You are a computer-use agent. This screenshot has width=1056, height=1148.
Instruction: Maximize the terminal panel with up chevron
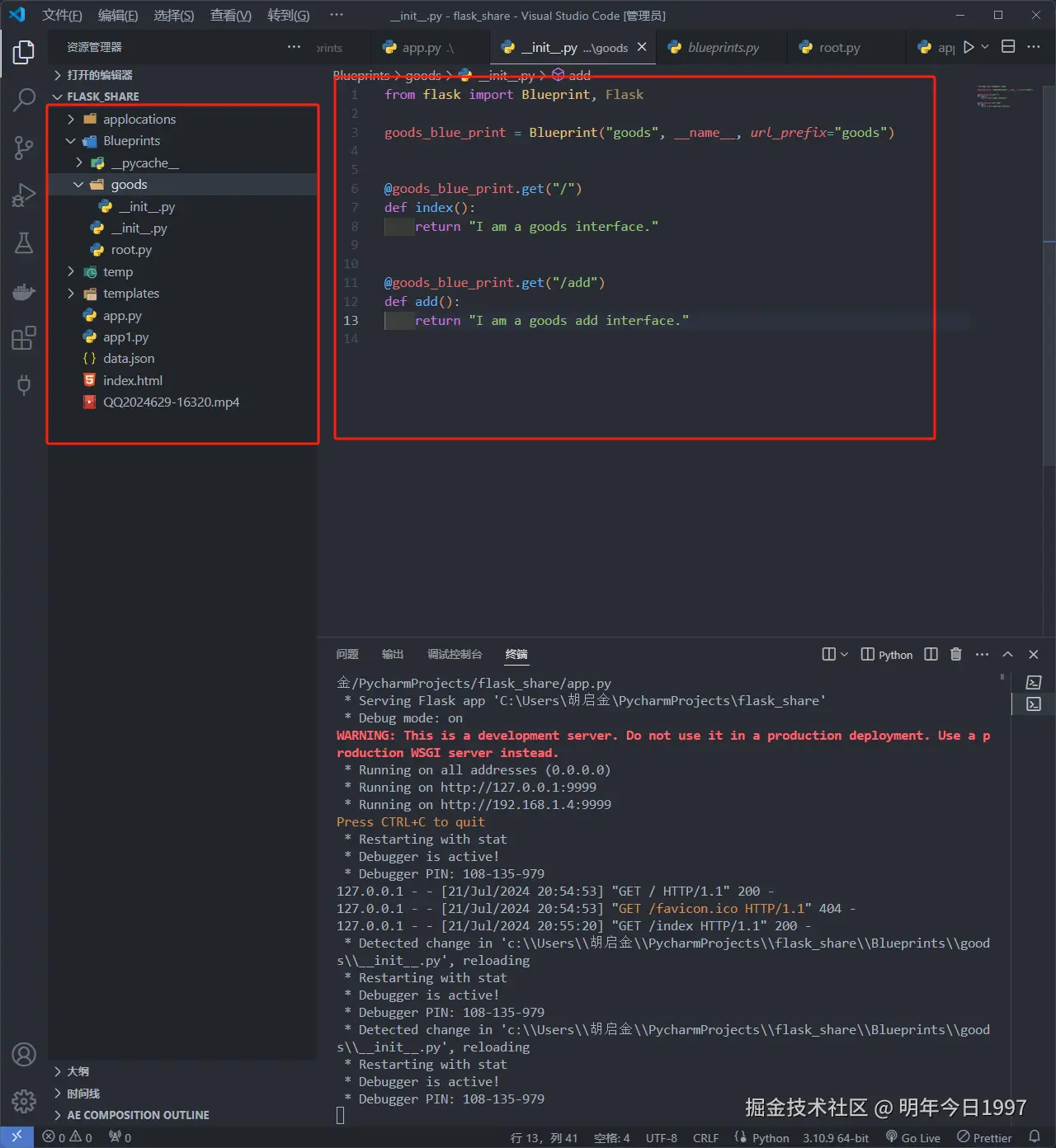(x=1007, y=654)
